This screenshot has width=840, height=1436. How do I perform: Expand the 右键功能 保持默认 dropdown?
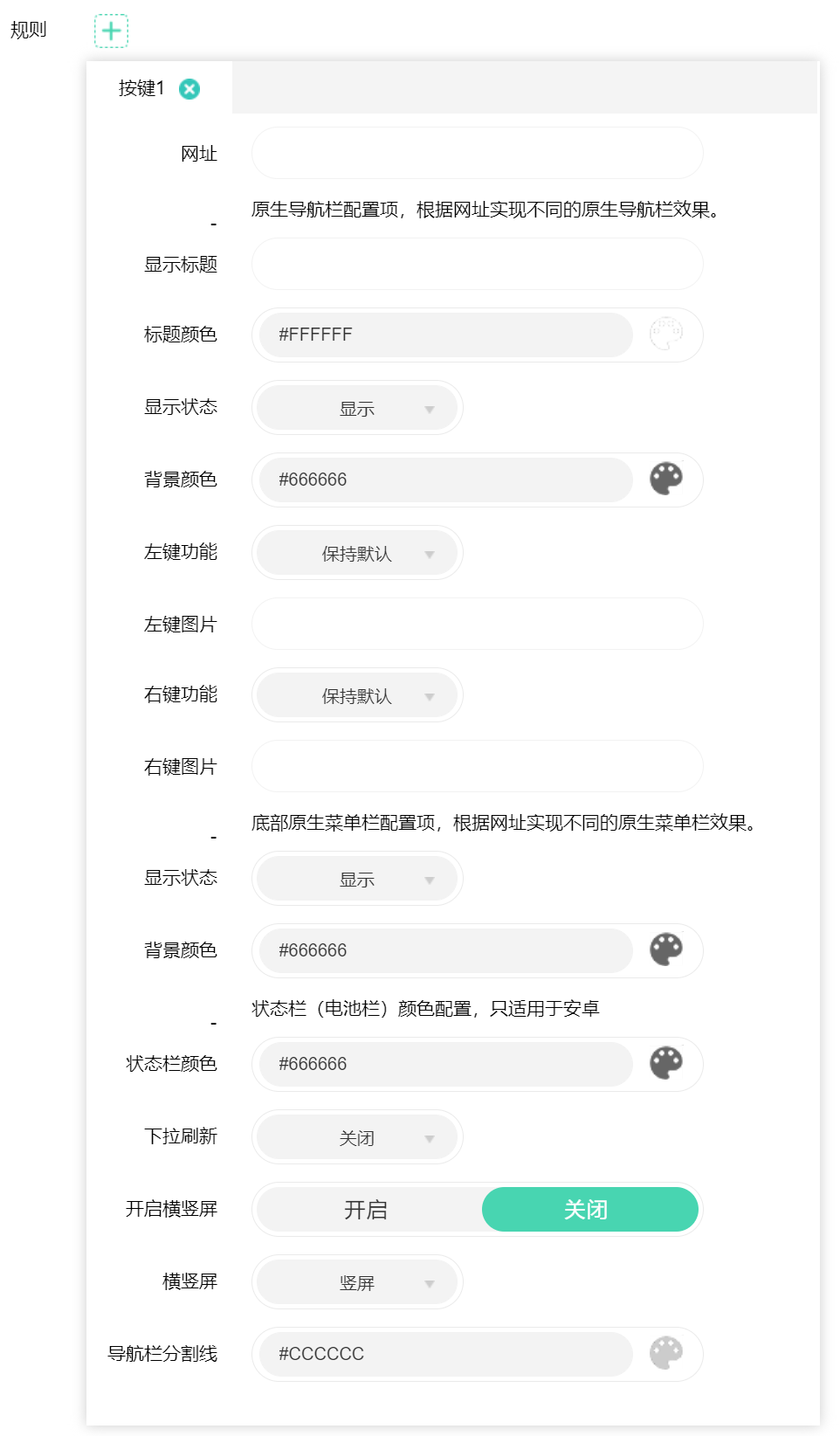click(x=357, y=695)
